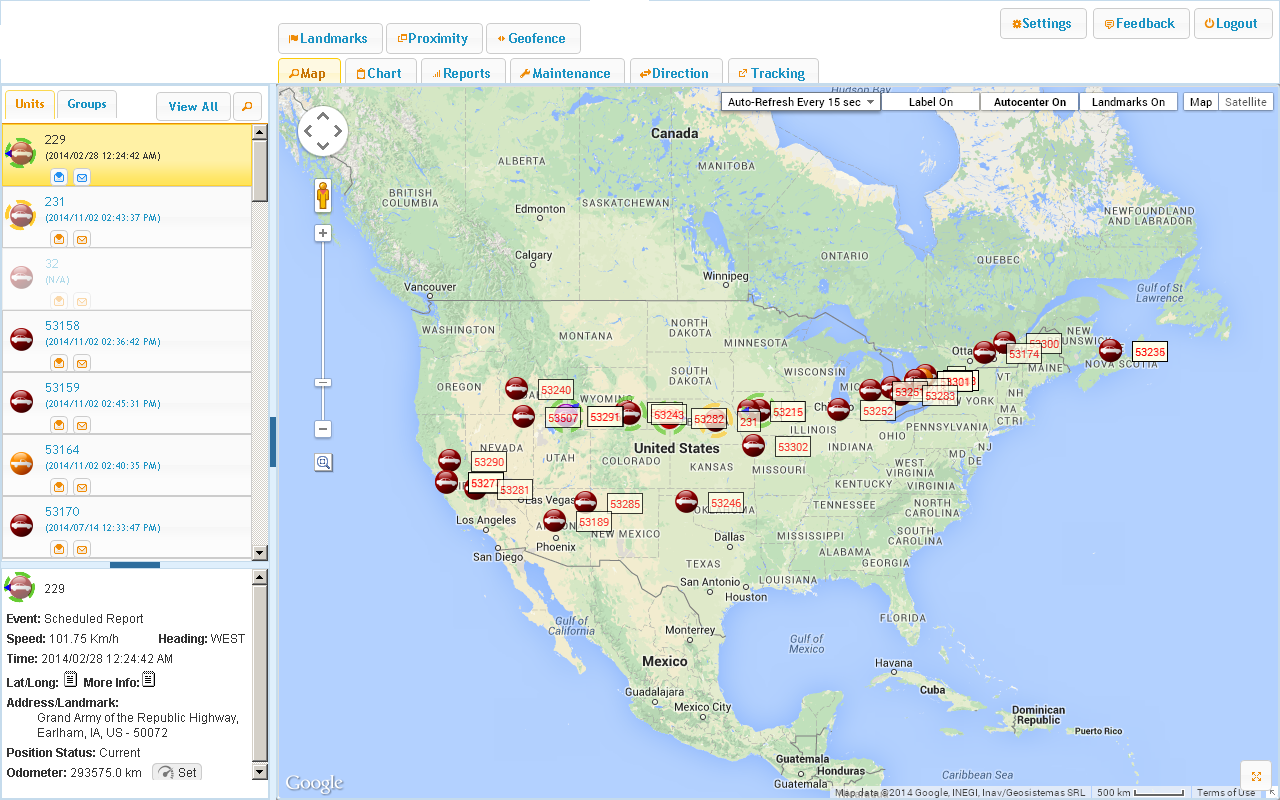Click the search magnifier beside View All
Image resolution: width=1280 pixels, height=800 pixels.
click(247, 106)
